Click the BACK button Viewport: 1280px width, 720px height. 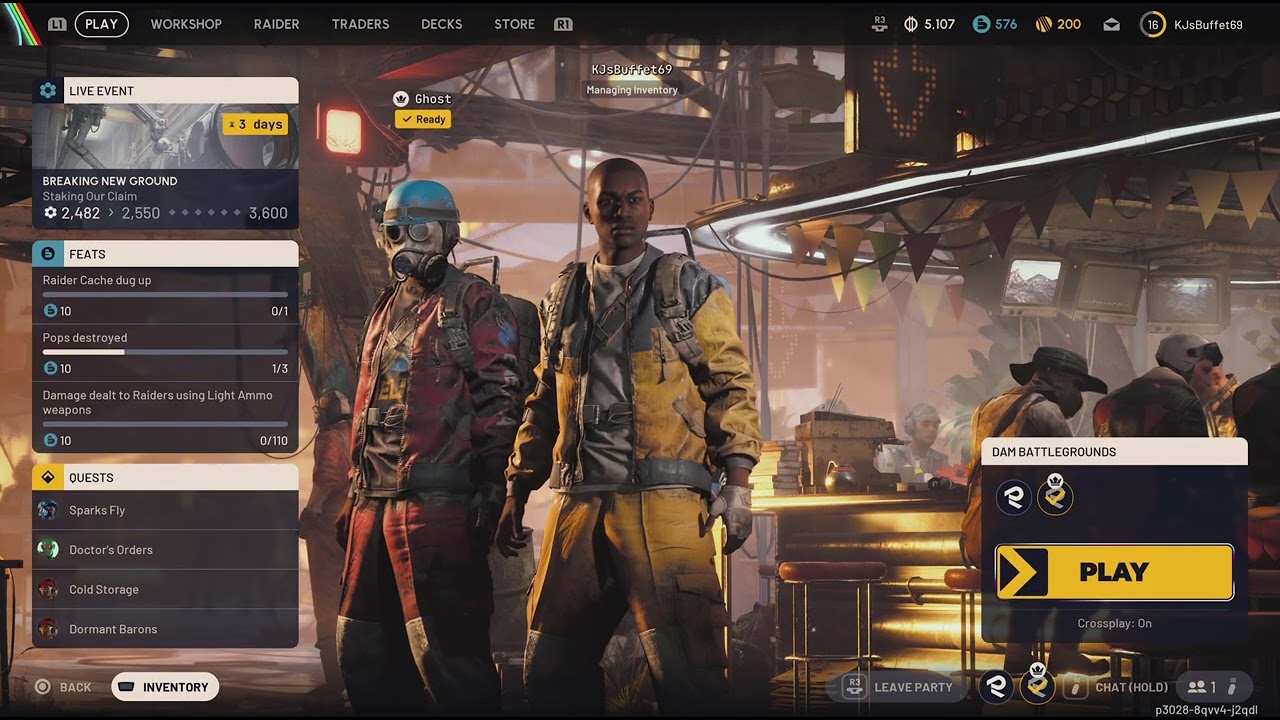click(x=63, y=687)
